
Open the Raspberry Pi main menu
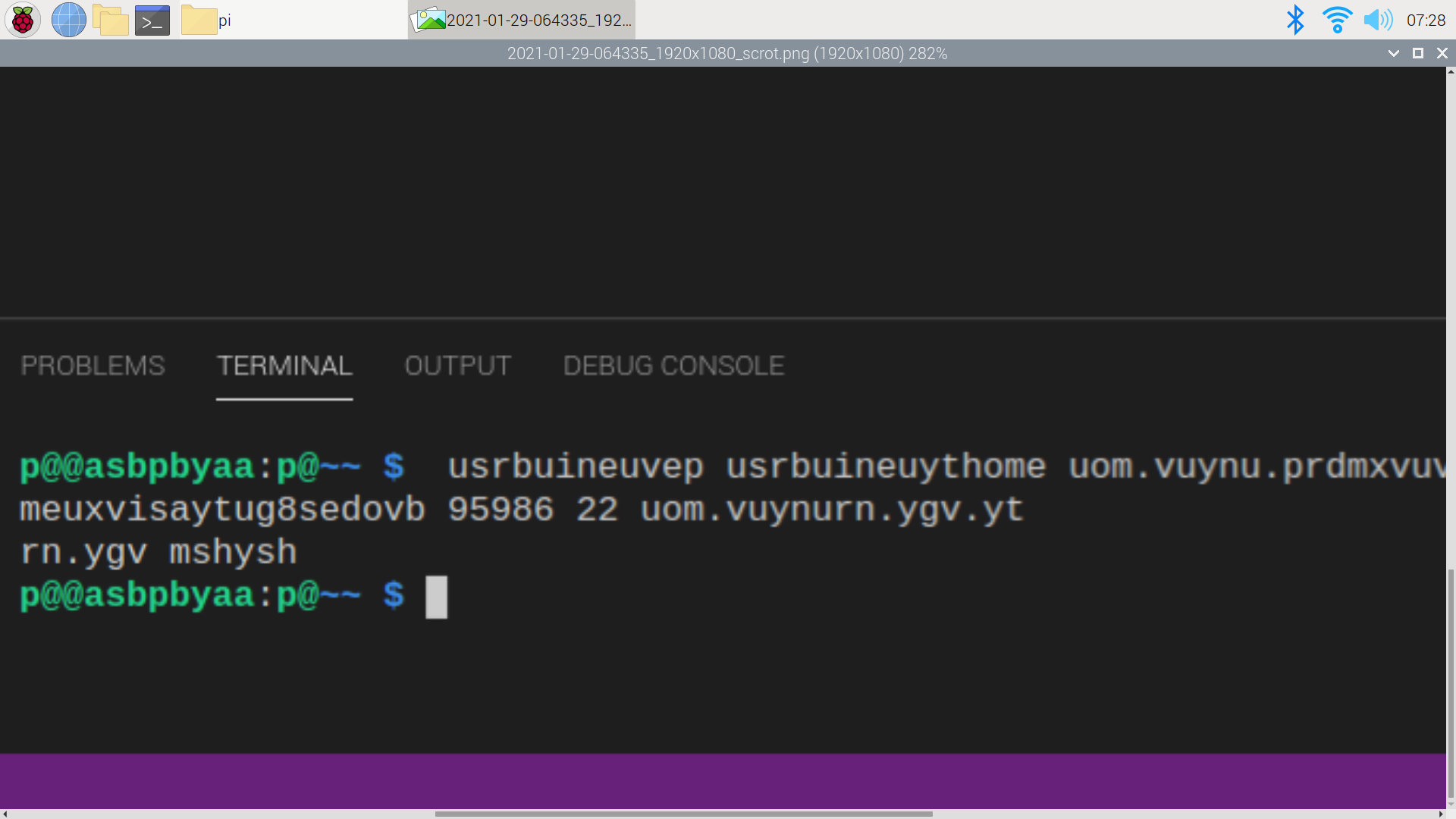click(x=23, y=20)
